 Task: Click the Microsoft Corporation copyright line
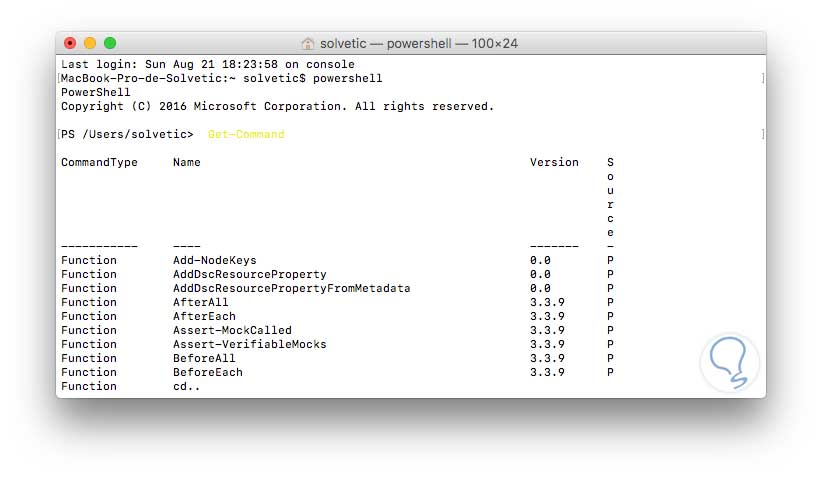pyautogui.click(x=277, y=106)
